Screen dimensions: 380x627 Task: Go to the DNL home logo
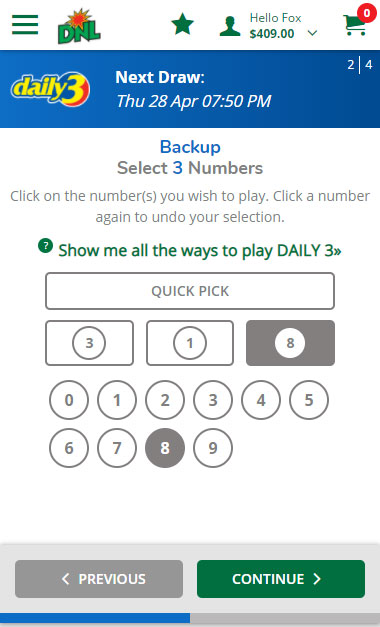(x=79, y=26)
